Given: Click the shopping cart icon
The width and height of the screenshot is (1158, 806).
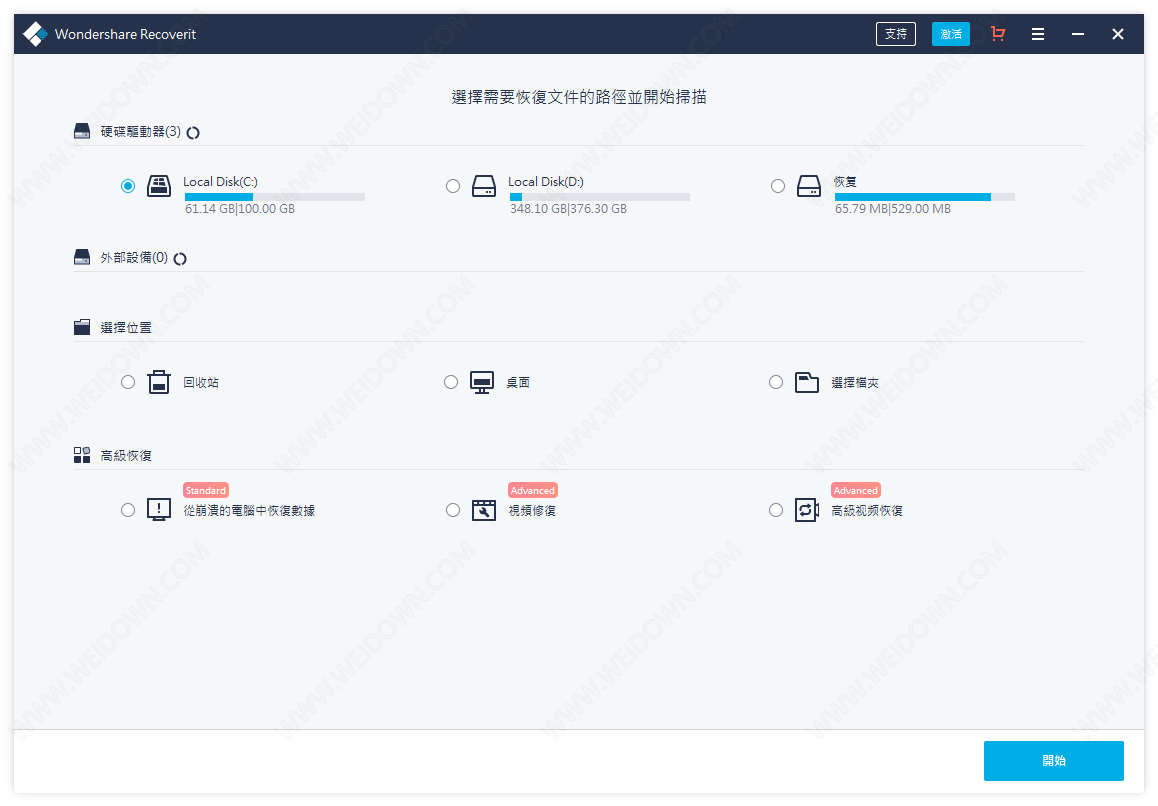Looking at the screenshot, I should [997, 34].
